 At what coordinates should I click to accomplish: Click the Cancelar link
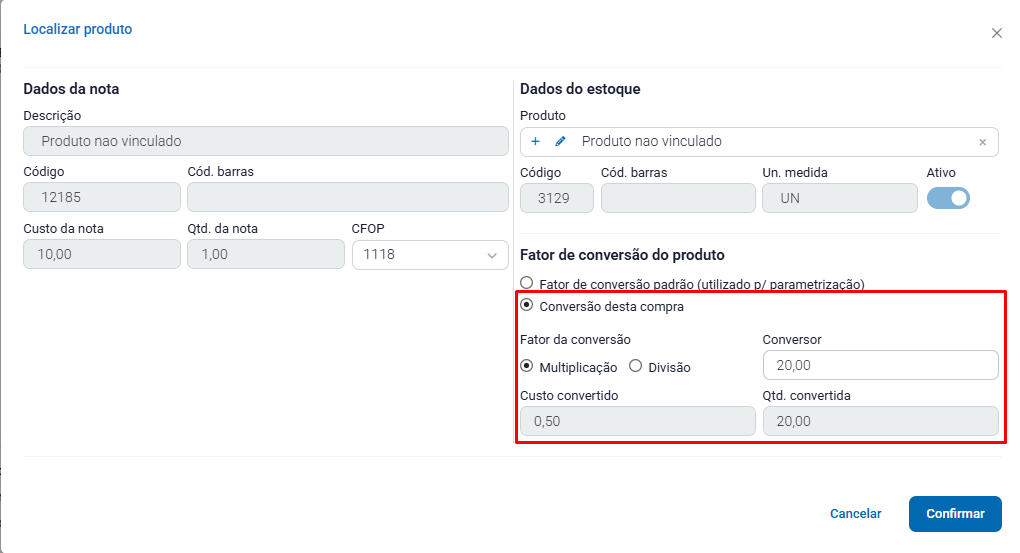pos(855,514)
